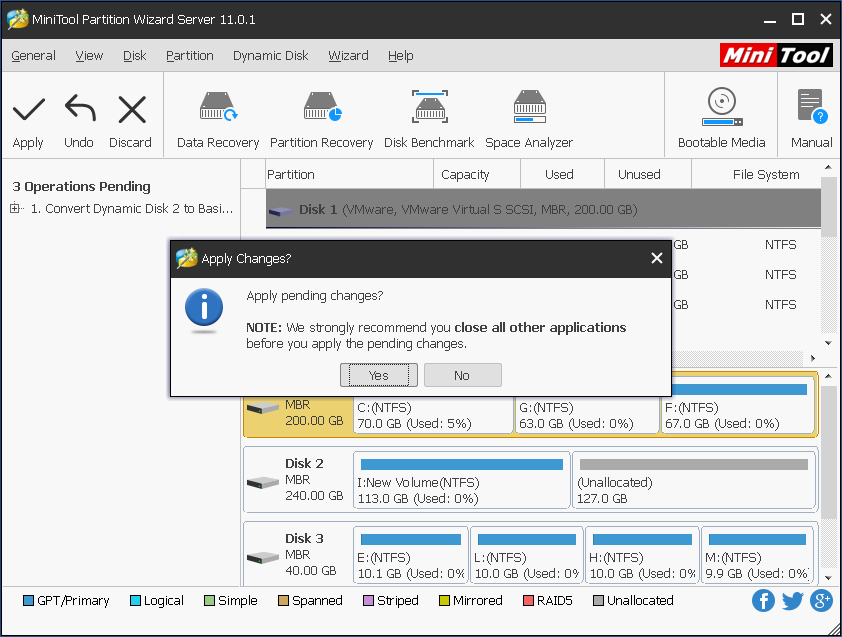Click the Discard X icon
842x637 pixels.
[132, 109]
